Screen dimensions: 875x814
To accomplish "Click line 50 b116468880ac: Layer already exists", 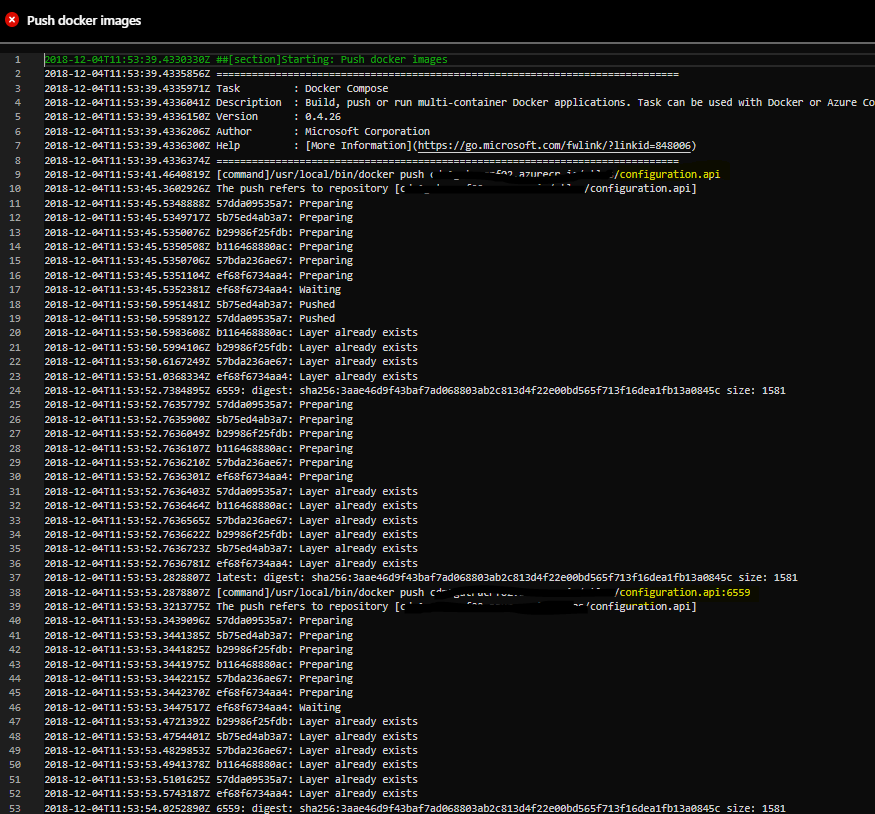I will tap(231, 764).
